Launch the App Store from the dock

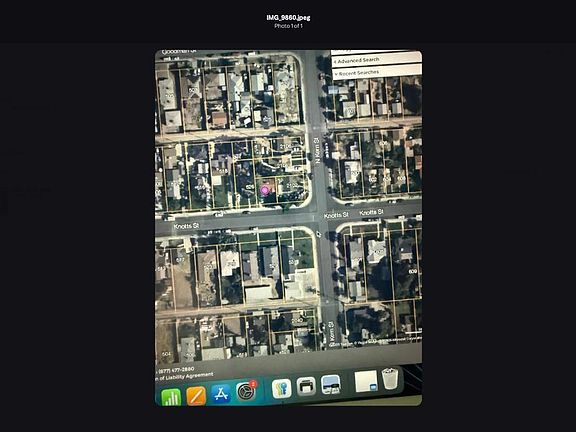click(221, 394)
